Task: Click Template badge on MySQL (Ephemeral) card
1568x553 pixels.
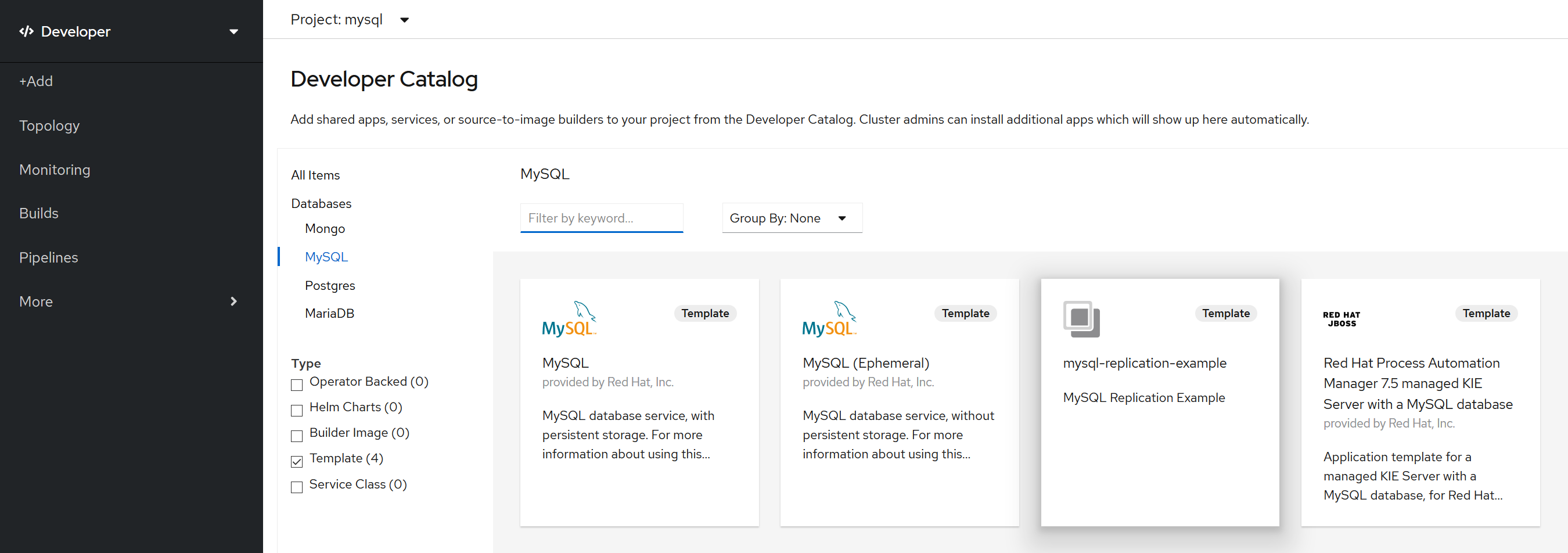Action: (x=966, y=314)
